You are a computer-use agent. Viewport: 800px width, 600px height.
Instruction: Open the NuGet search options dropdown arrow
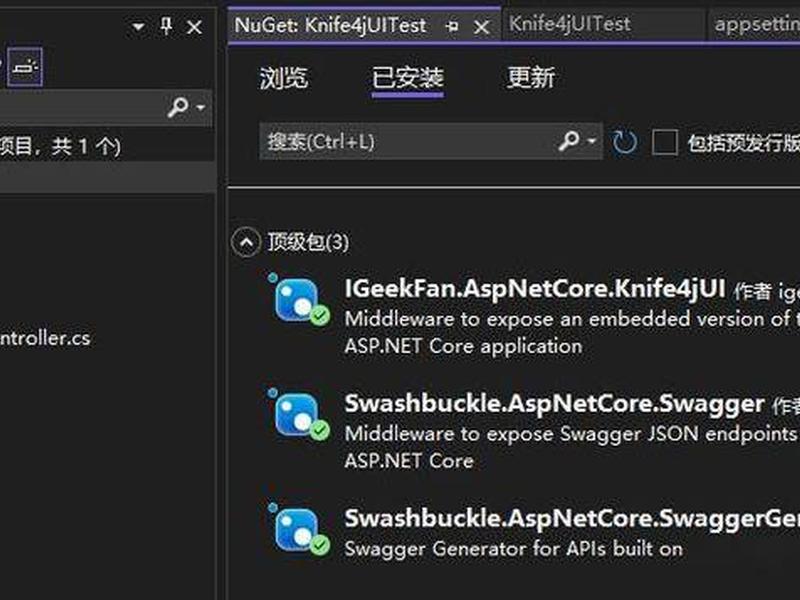(x=592, y=140)
